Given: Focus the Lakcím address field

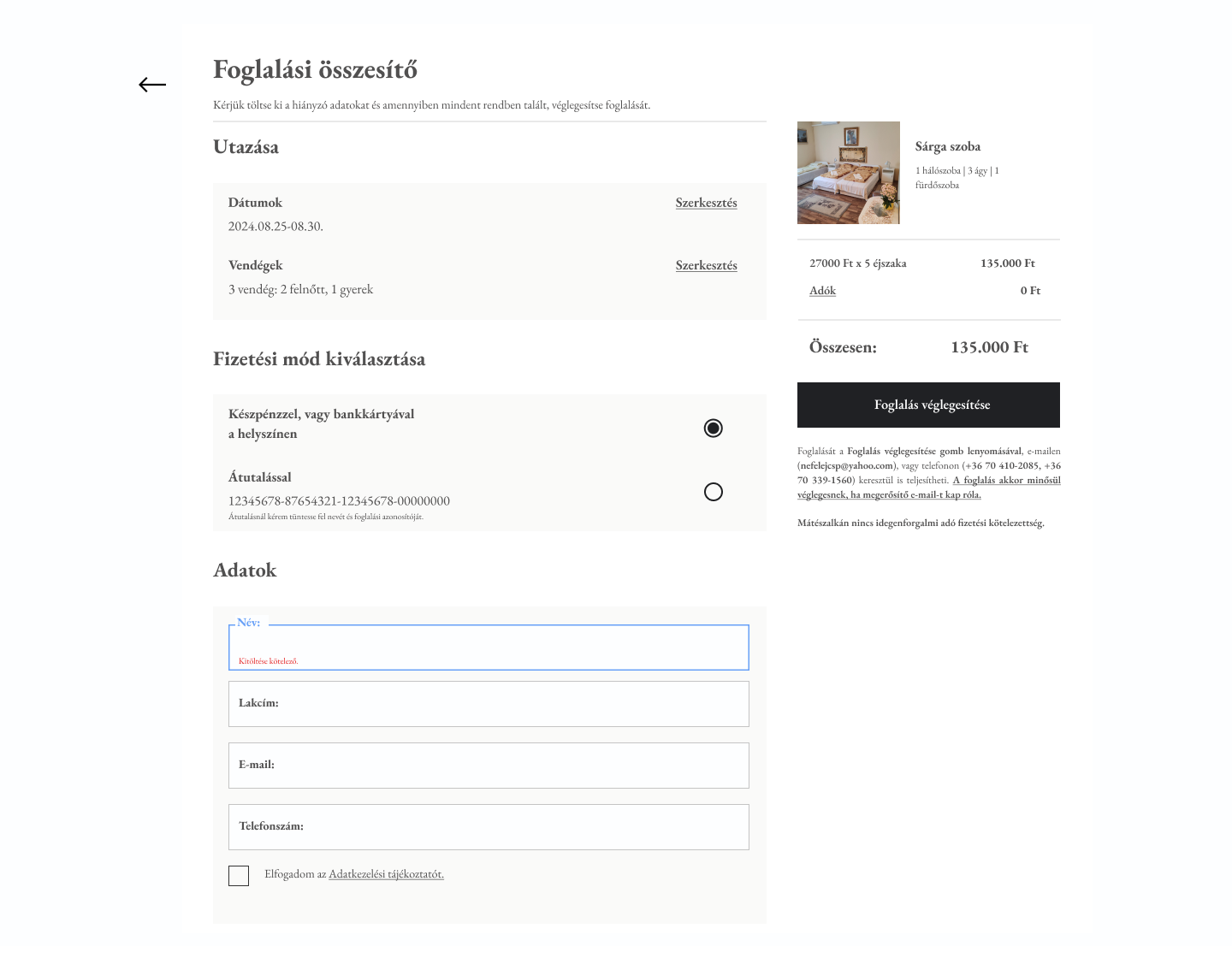Looking at the screenshot, I should (489, 704).
